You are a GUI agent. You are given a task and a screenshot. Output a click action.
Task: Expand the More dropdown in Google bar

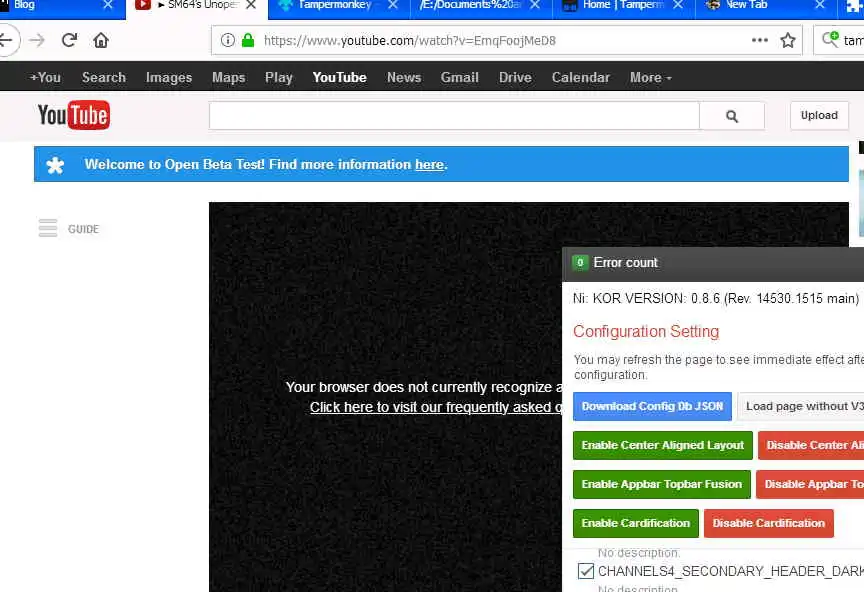(x=651, y=78)
